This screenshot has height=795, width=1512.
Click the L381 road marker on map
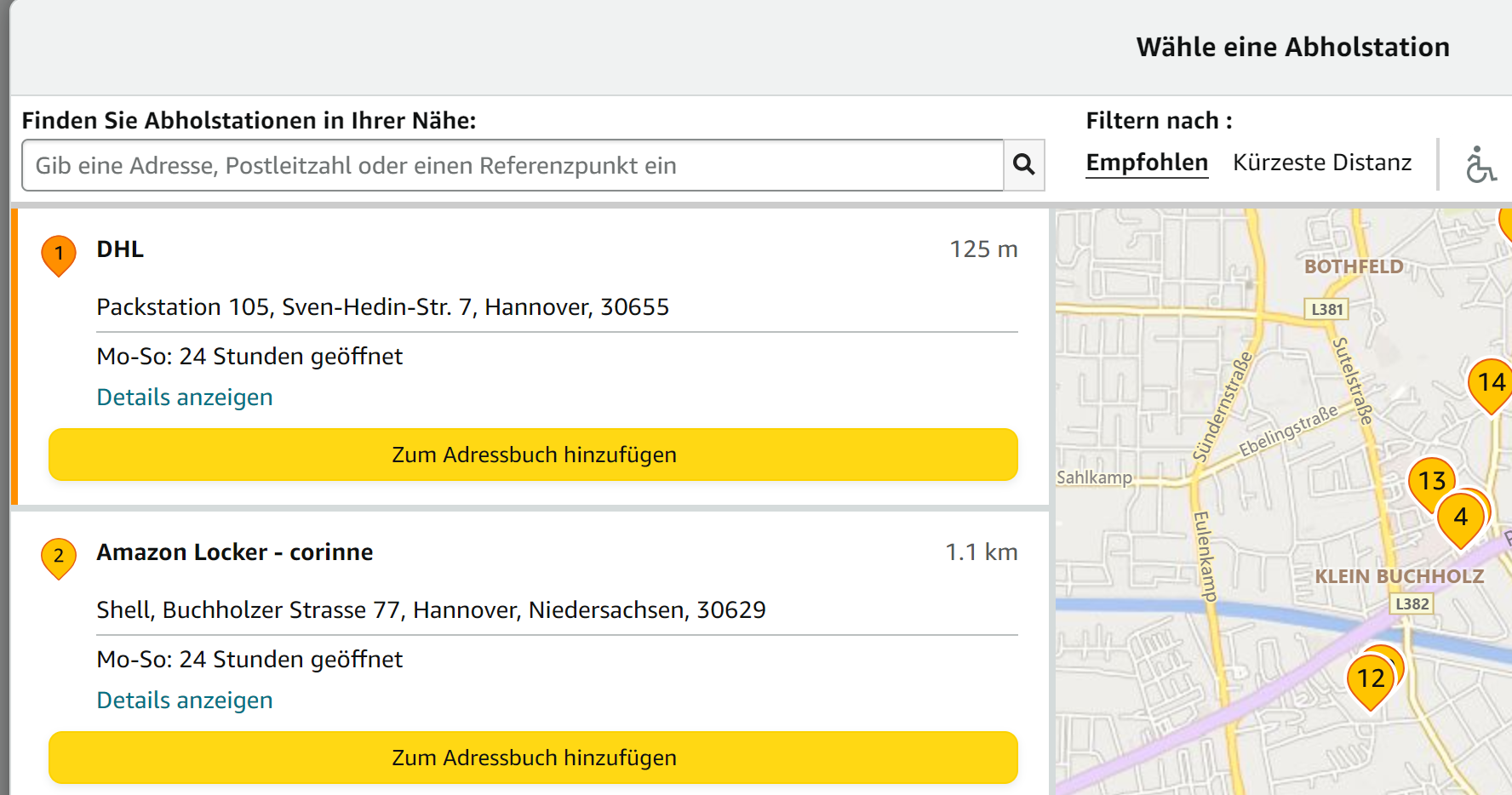tap(1326, 309)
